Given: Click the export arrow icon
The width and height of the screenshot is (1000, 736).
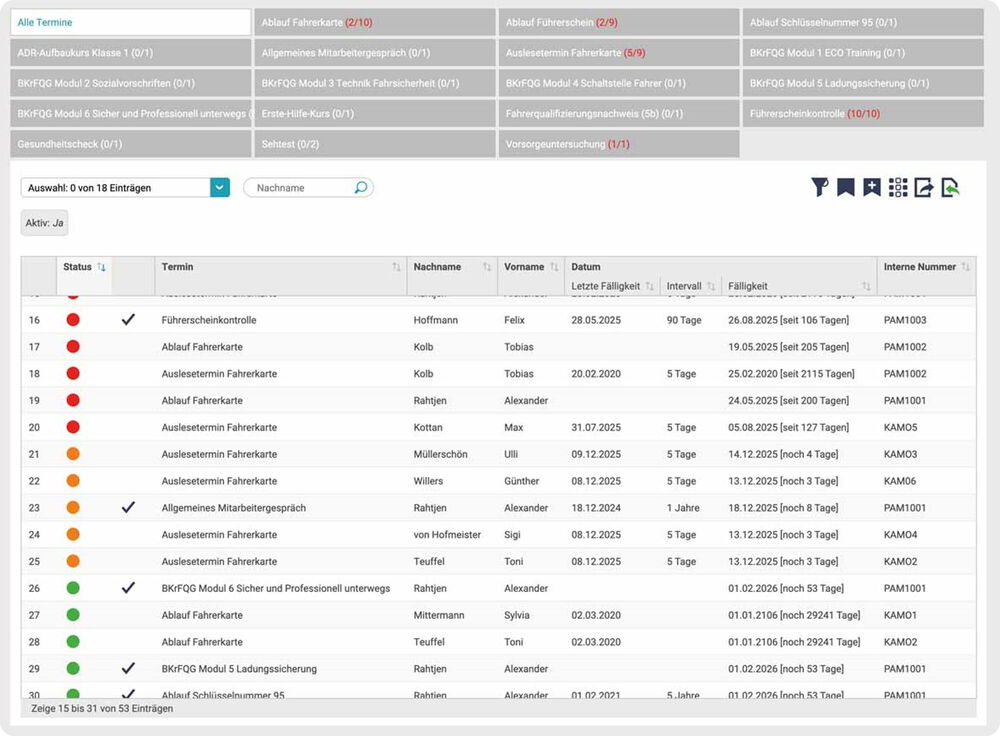Looking at the screenshot, I should click(924, 187).
